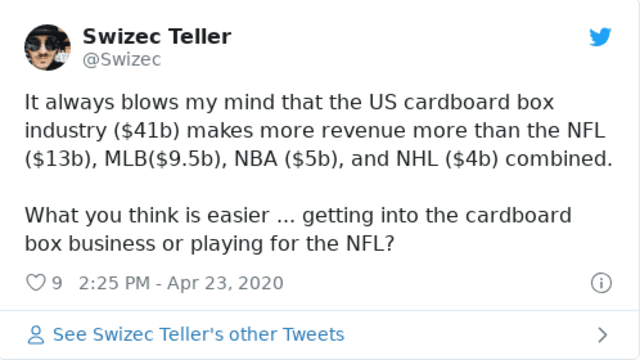
Task: Click the person silhouette icon in footer
Action: click(x=36, y=335)
